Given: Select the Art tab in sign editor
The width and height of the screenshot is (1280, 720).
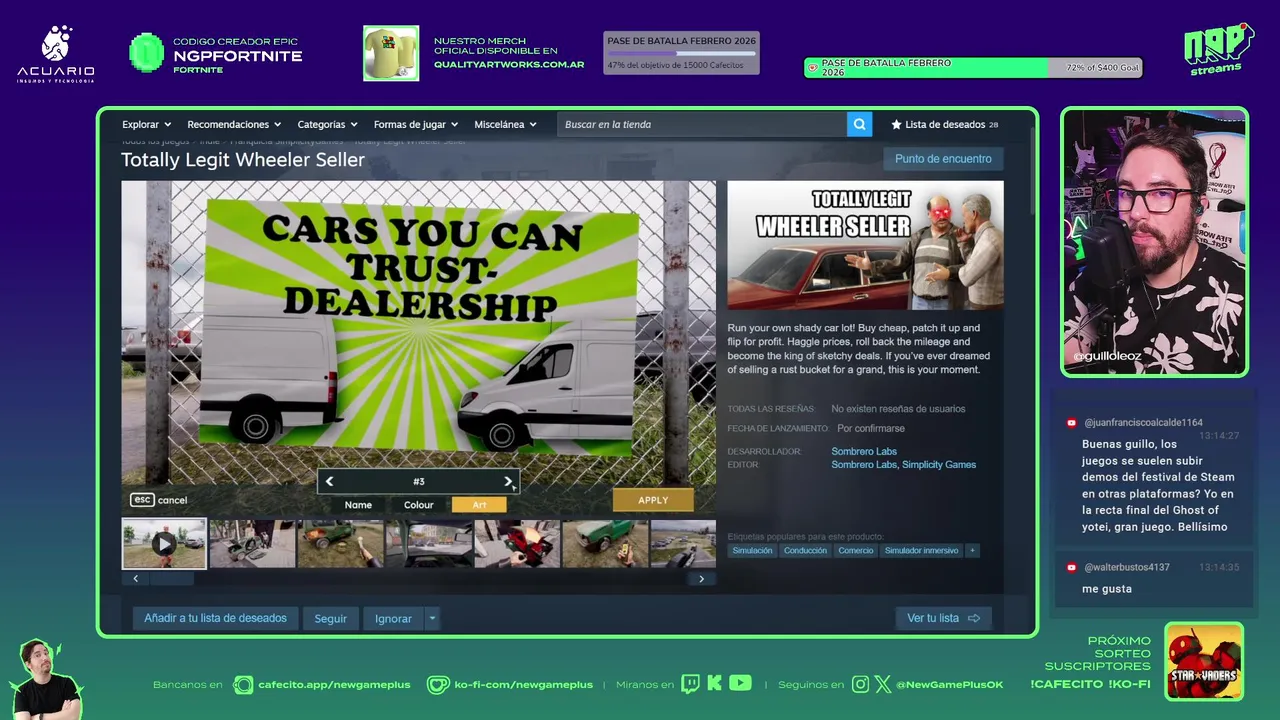Looking at the screenshot, I should (x=479, y=505).
